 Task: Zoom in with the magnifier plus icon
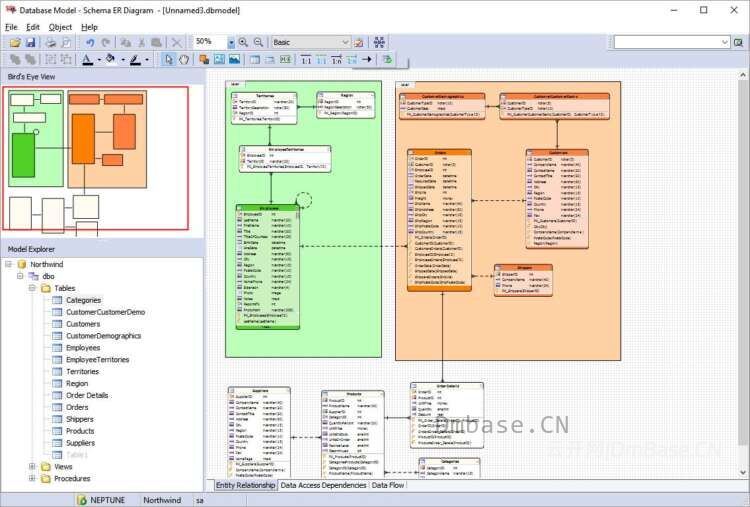(243, 43)
